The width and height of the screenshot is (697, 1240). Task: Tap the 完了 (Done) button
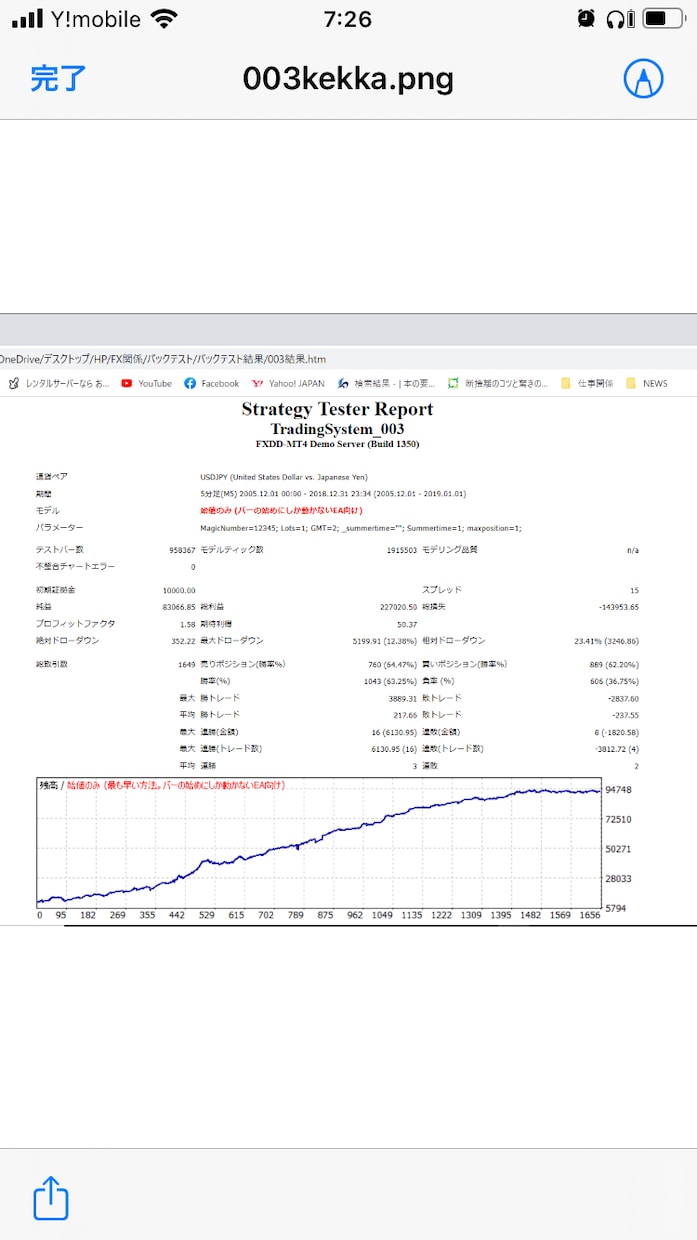58,78
